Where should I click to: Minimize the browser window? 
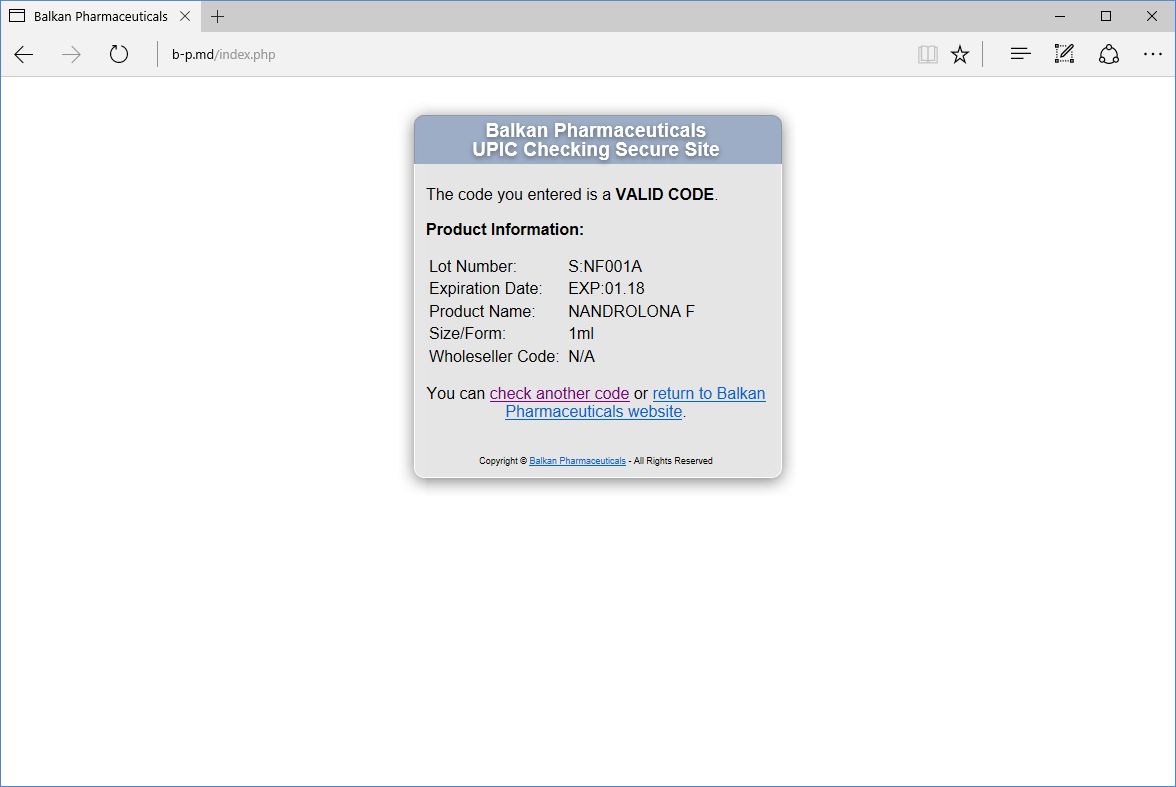[1060, 16]
